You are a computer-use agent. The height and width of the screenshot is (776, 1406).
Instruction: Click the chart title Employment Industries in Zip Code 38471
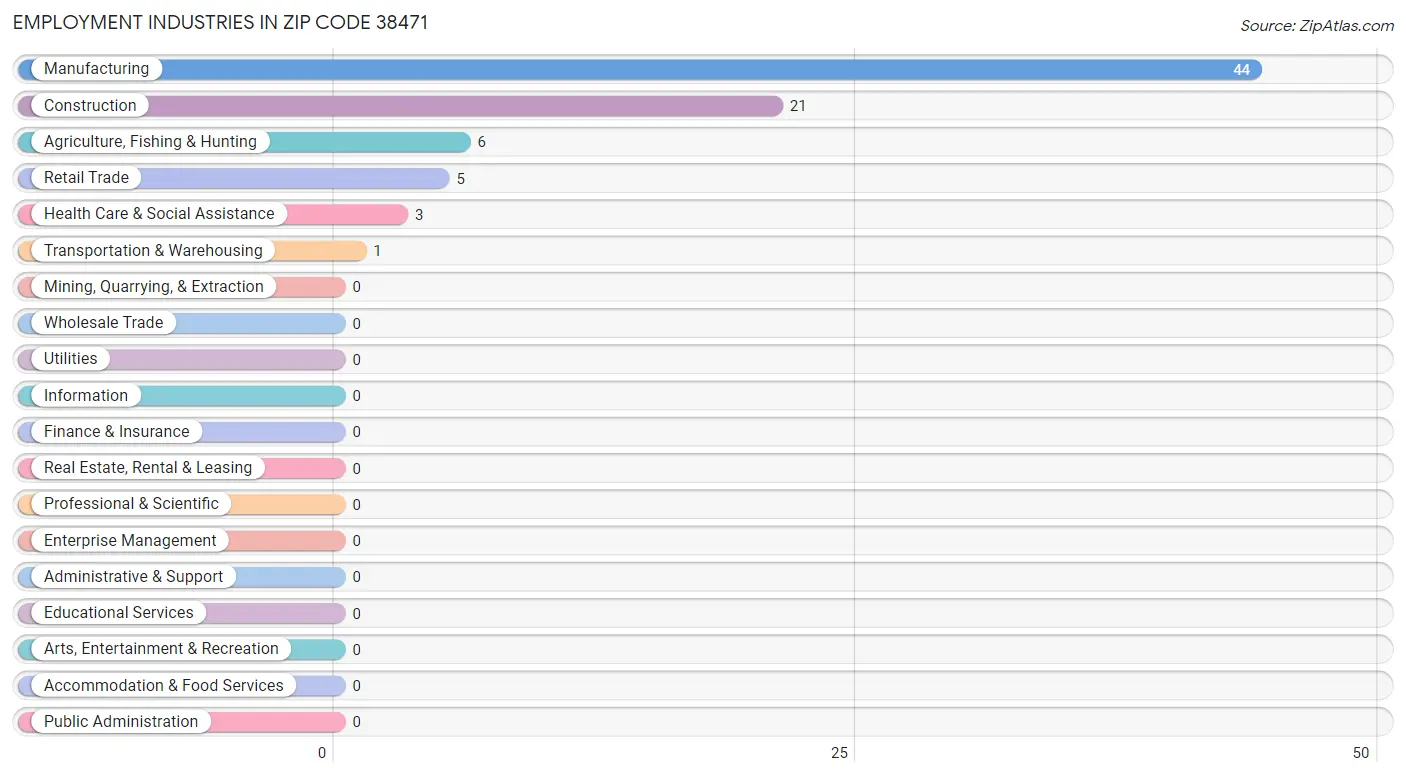(x=220, y=22)
